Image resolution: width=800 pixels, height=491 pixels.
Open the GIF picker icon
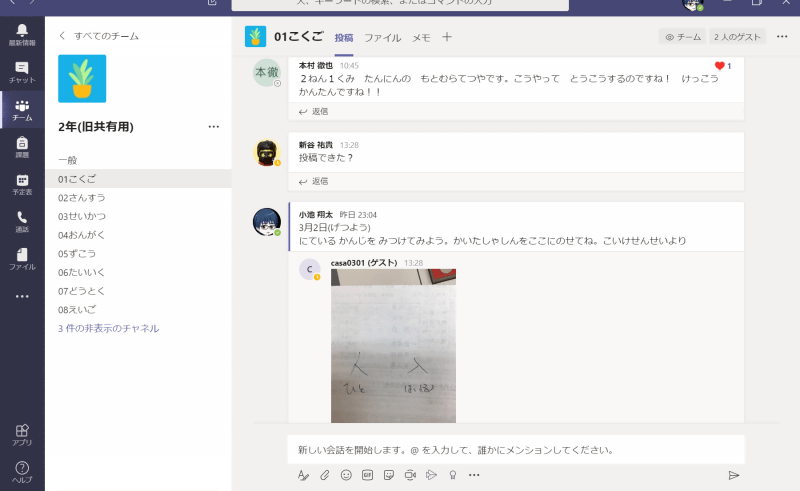(367, 475)
